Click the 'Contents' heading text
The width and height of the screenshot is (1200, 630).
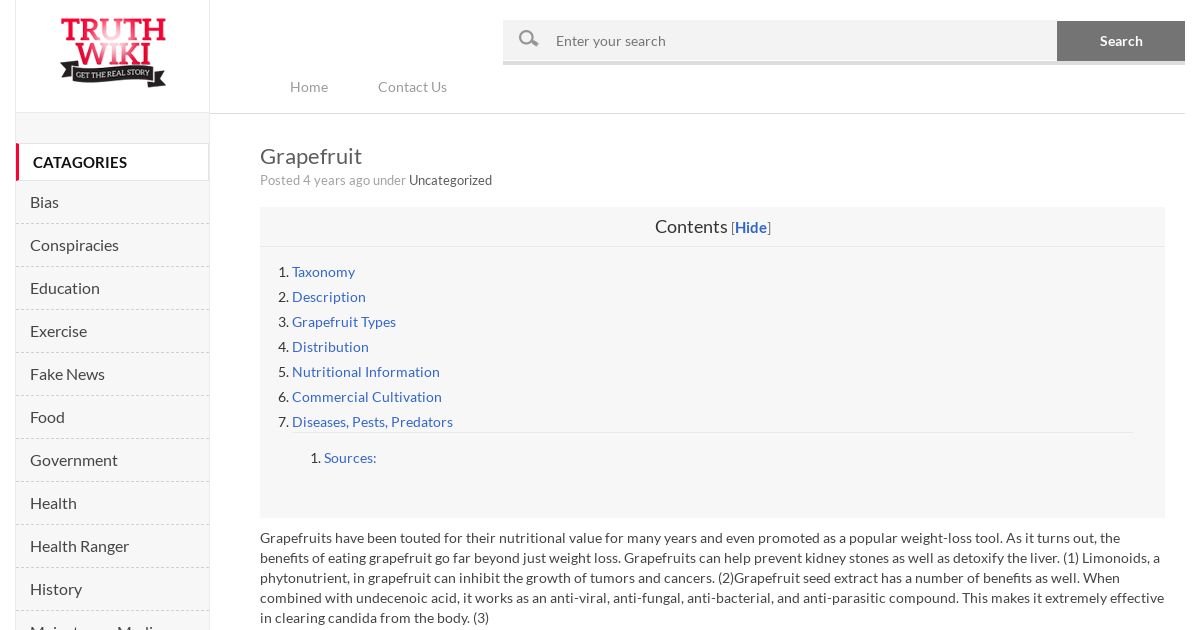(691, 227)
